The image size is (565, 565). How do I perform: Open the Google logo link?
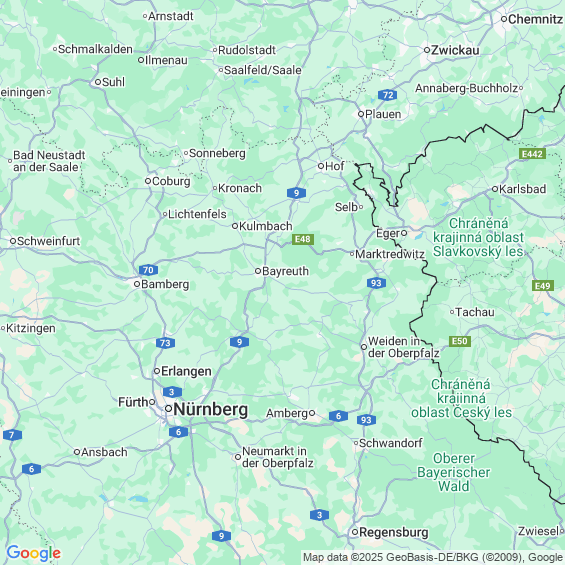(34, 553)
